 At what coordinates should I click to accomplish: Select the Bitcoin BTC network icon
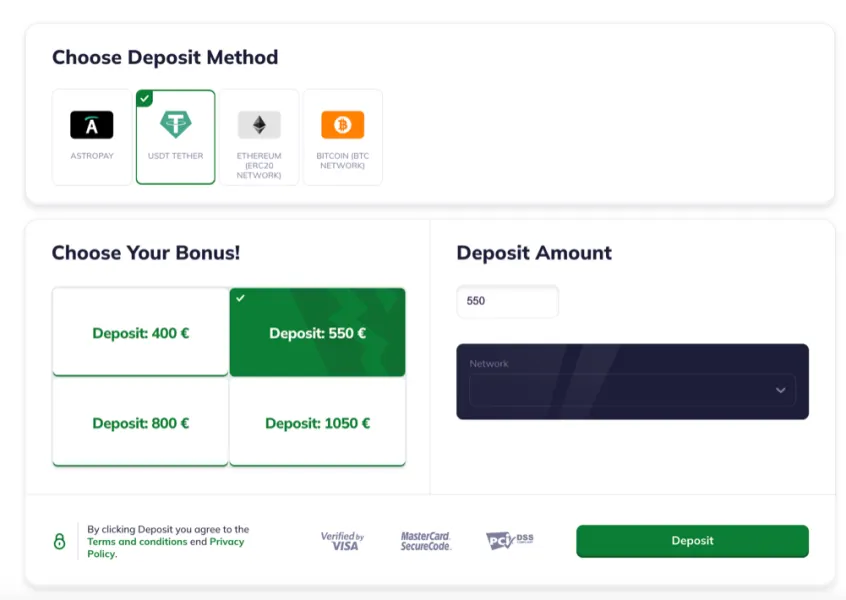click(x=343, y=125)
